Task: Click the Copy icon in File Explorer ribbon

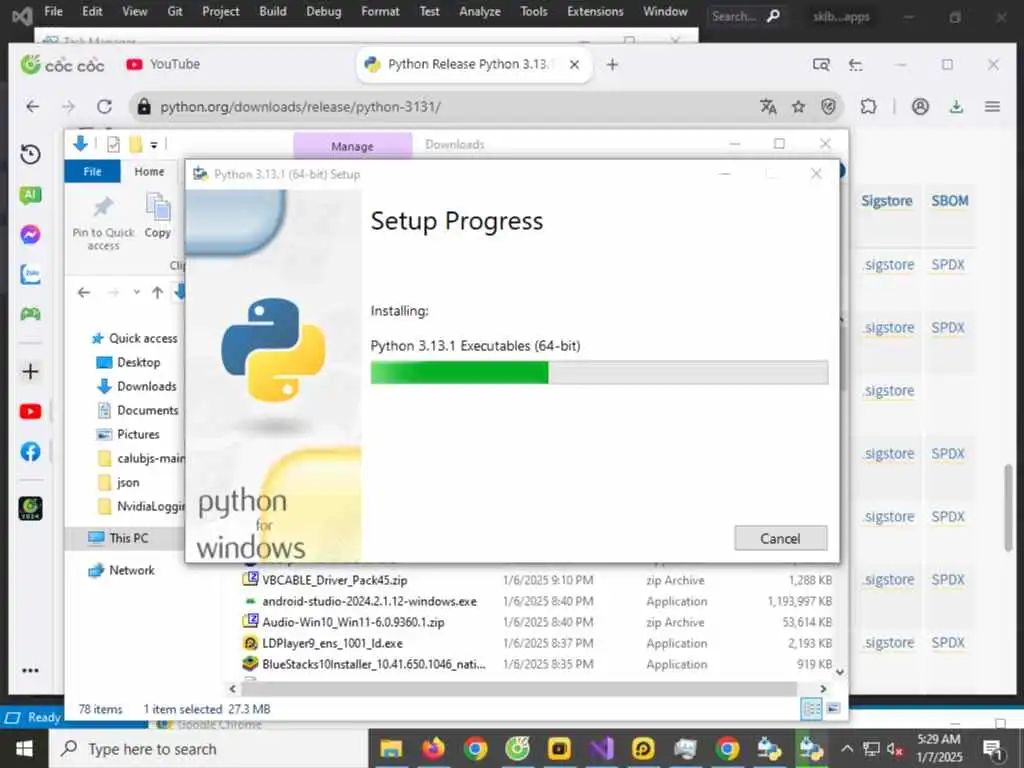Action: (157, 216)
